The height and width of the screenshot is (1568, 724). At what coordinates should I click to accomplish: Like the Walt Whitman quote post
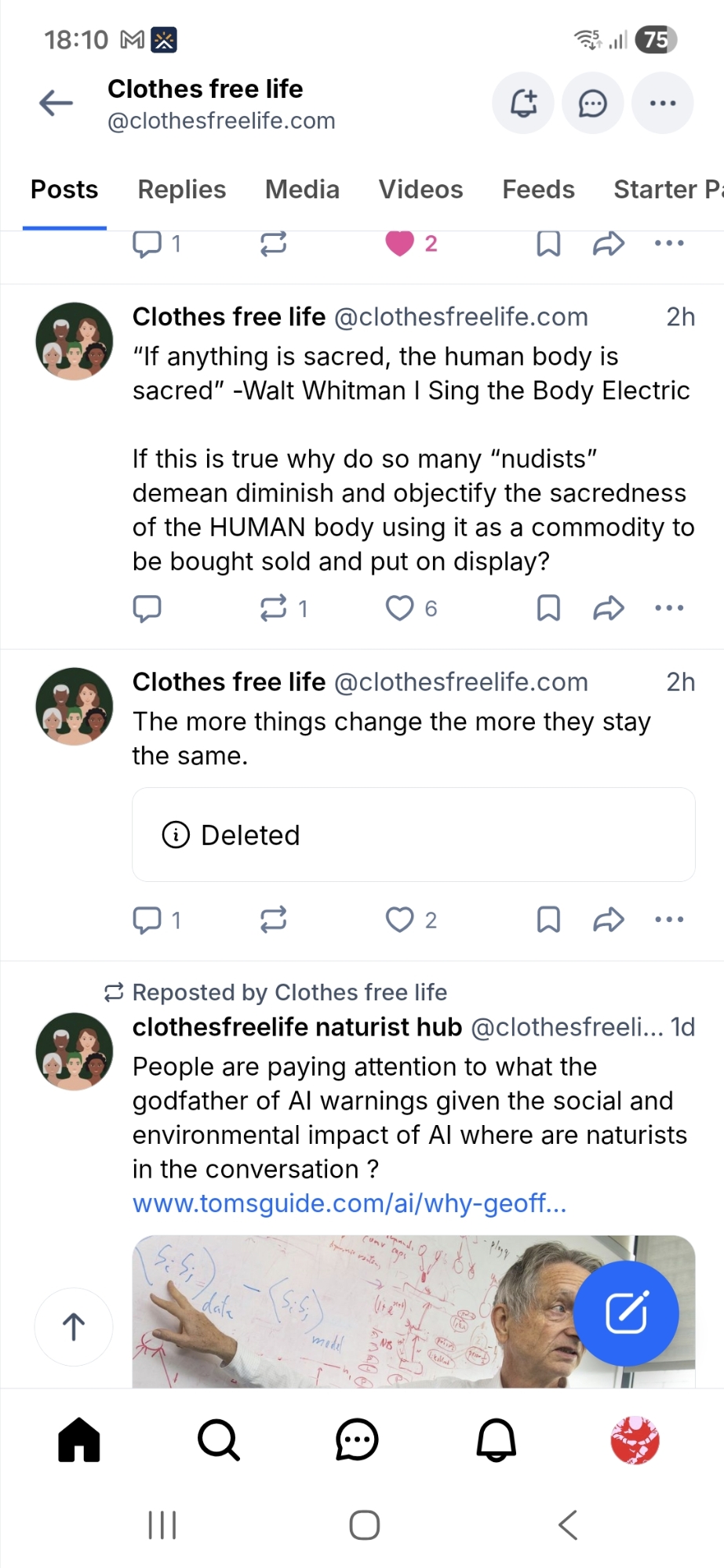tap(400, 608)
